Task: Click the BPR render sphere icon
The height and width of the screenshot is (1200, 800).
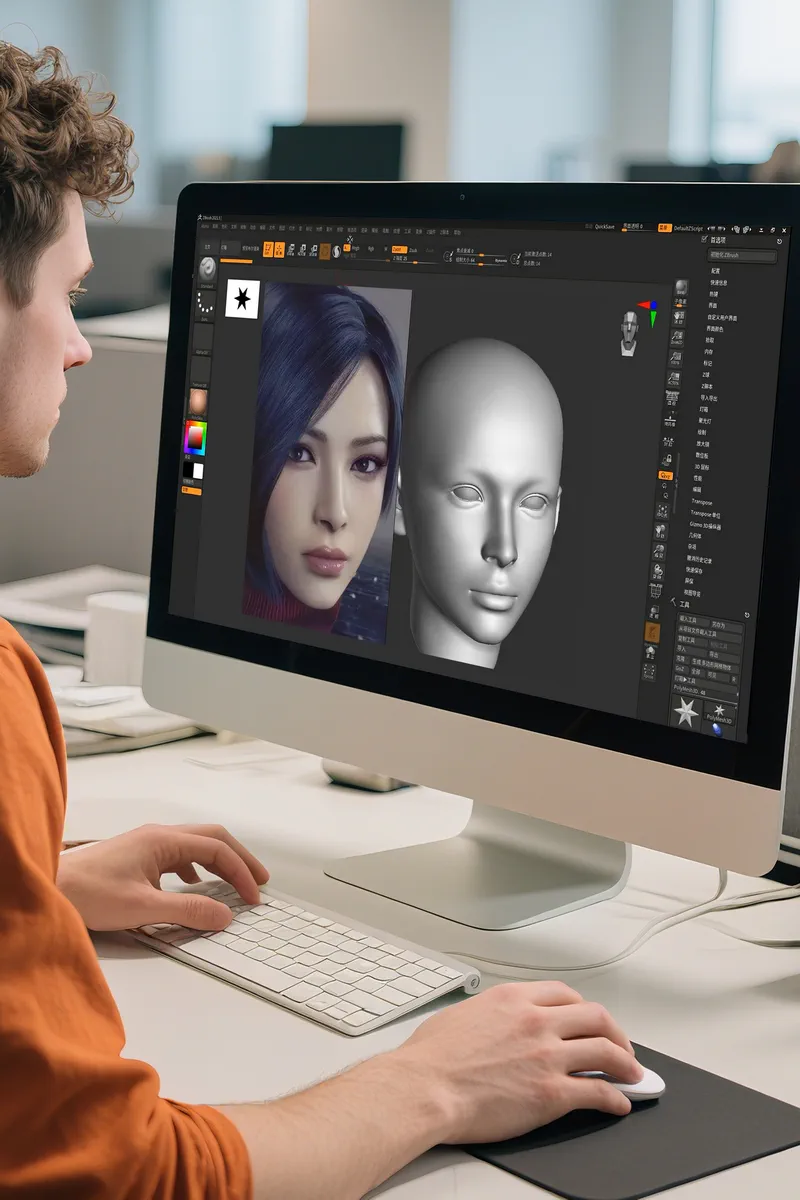Action: [680, 289]
